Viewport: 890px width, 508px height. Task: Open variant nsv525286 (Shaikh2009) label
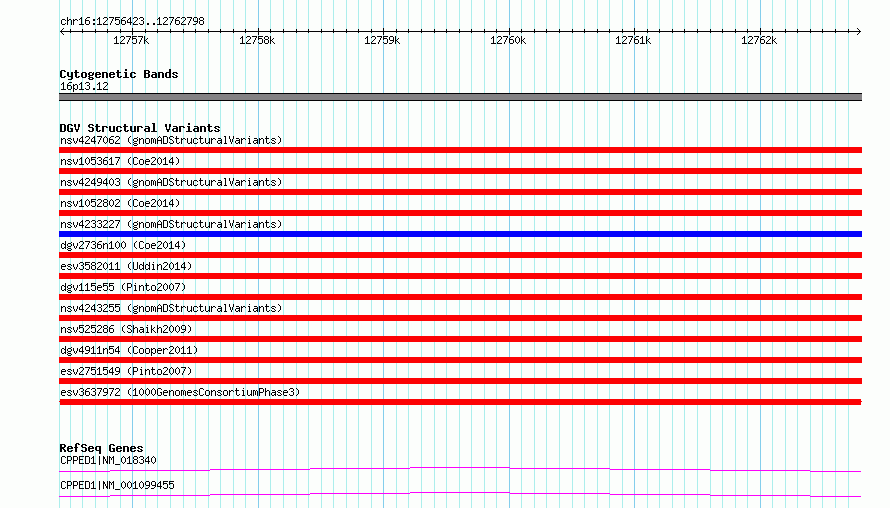126,329
